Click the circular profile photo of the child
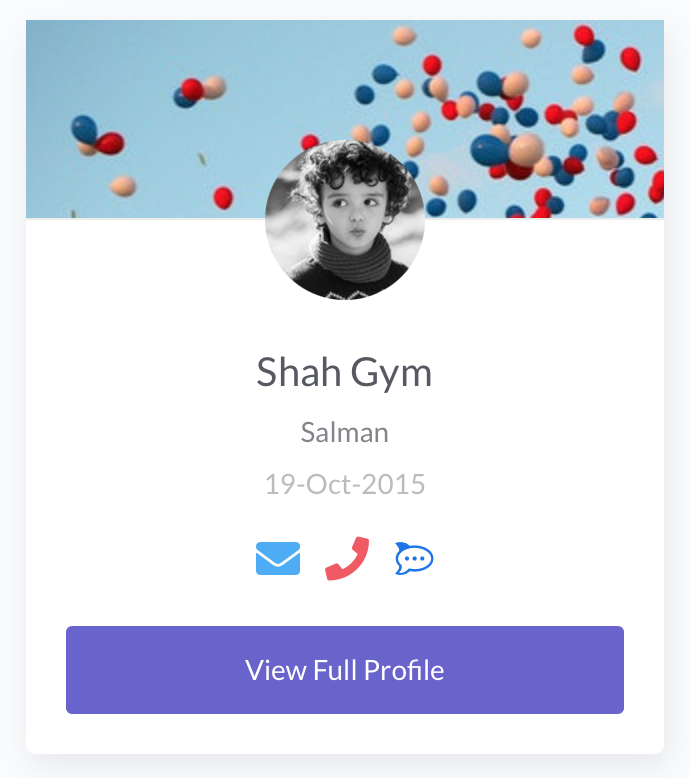This screenshot has width=690, height=778. tap(345, 220)
